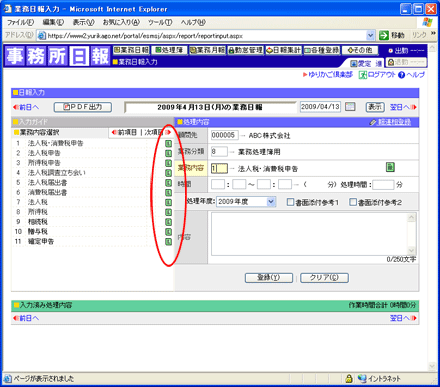Open the calendar icon beside date field

pyautogui.click(x=350, y=107)
